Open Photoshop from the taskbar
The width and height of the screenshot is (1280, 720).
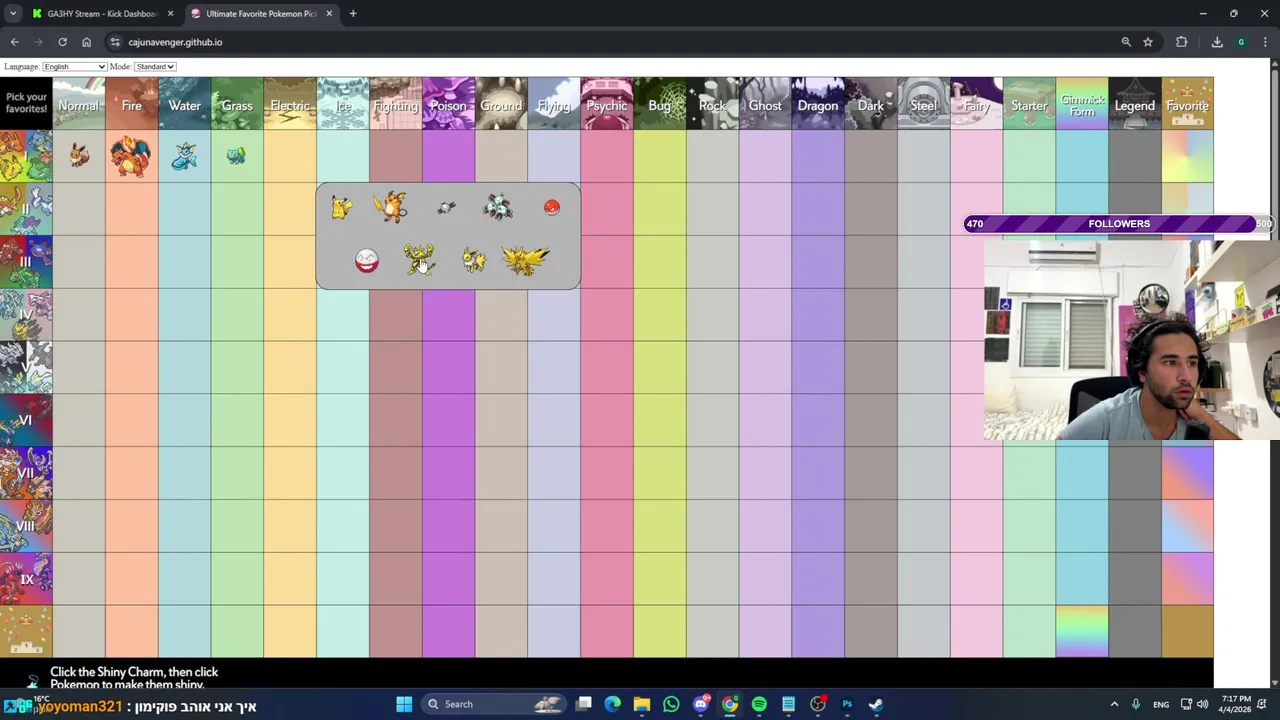pos(847,704)
